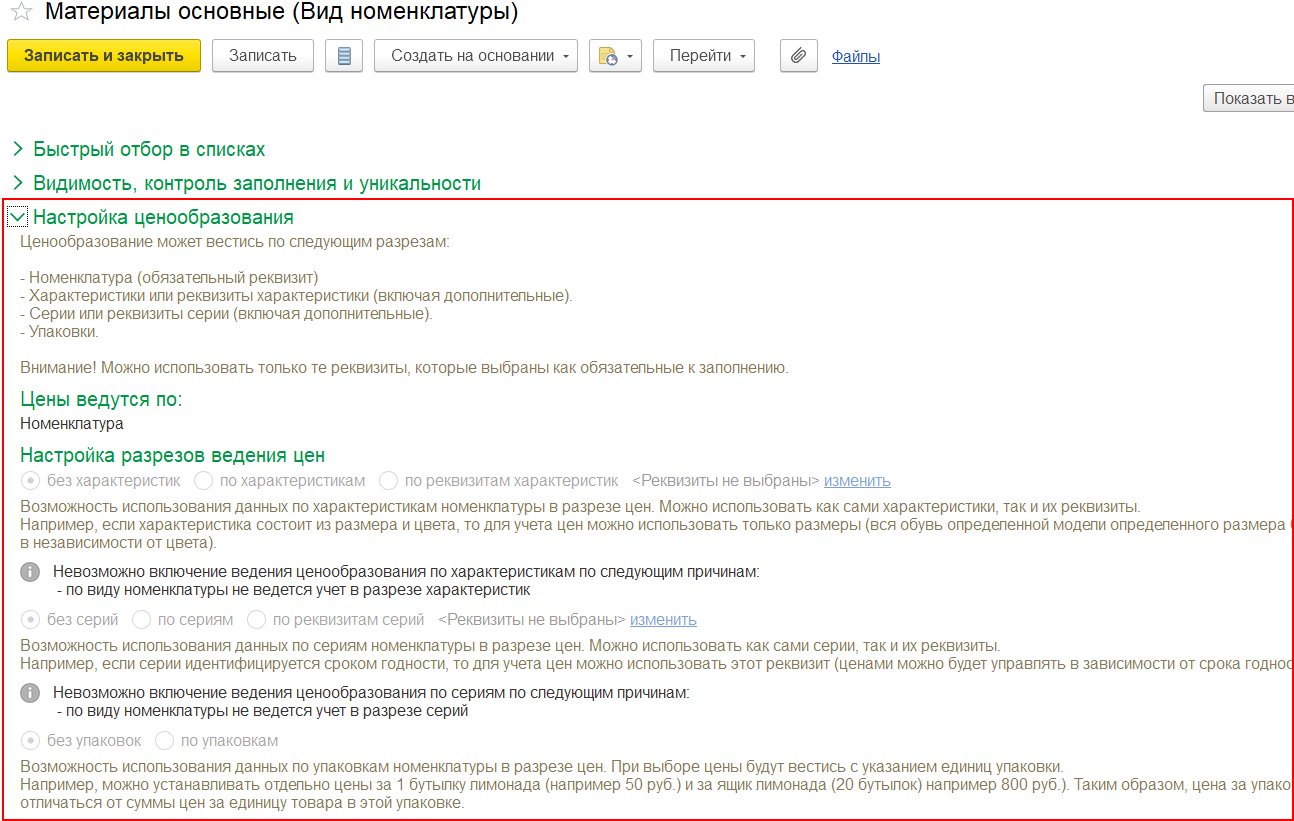The image size is (1294, 821).
Task: Collapse the Настройка ценообразования section
Action: pyautogui.click(x=18, y=217)
